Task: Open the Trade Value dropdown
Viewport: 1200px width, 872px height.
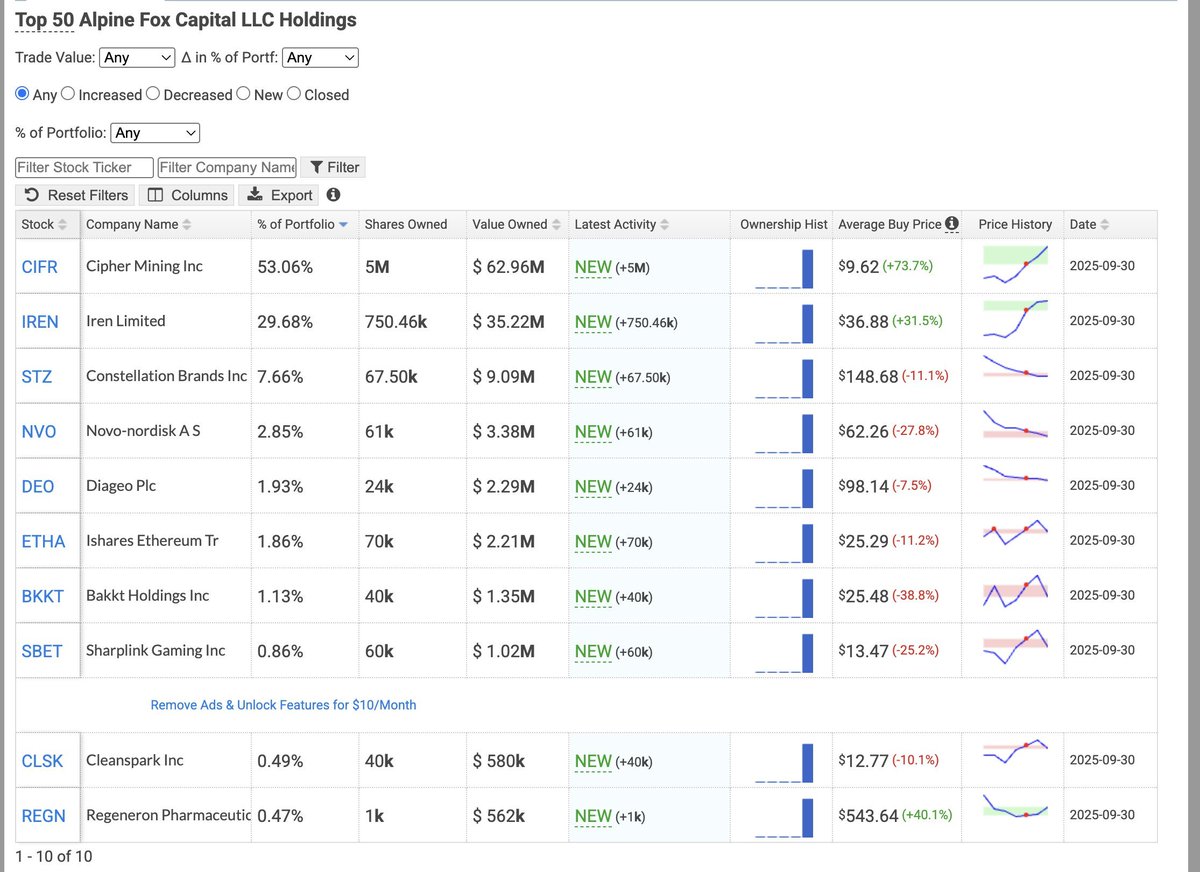Action: [x=138, y=58]
